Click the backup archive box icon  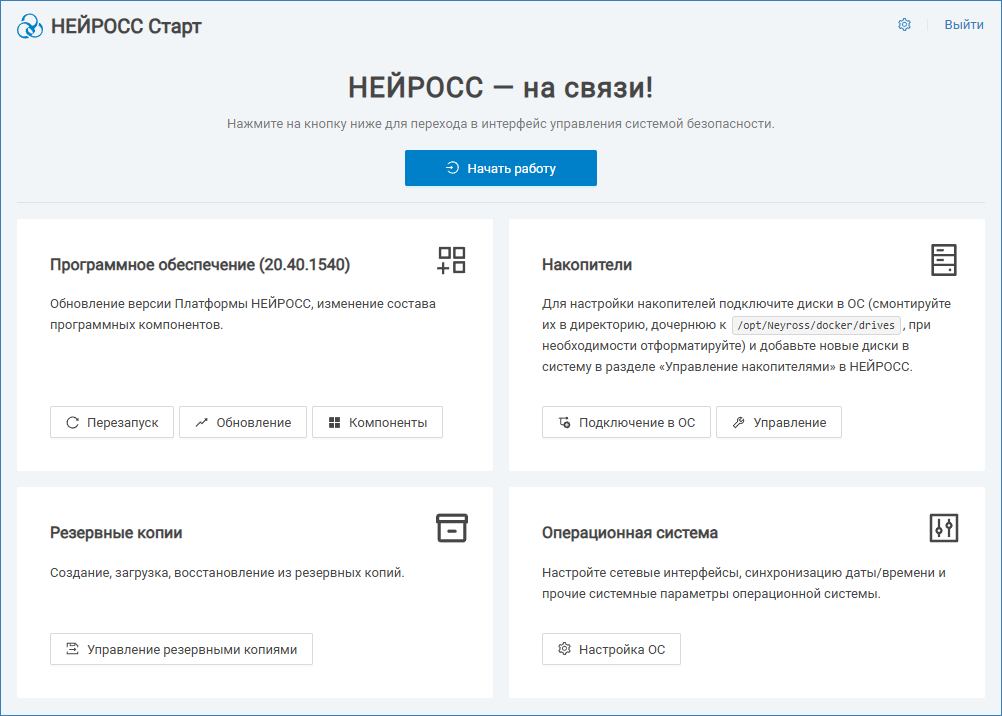[x=452, y=528]
